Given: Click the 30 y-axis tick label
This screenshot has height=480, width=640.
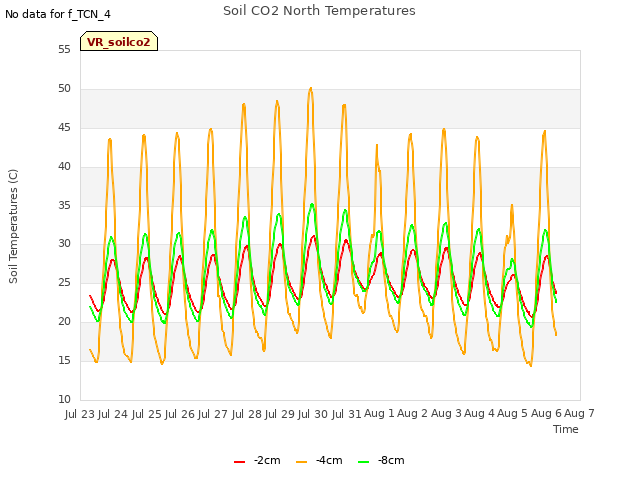Looking at the screenshot, I should click(64, 244).
